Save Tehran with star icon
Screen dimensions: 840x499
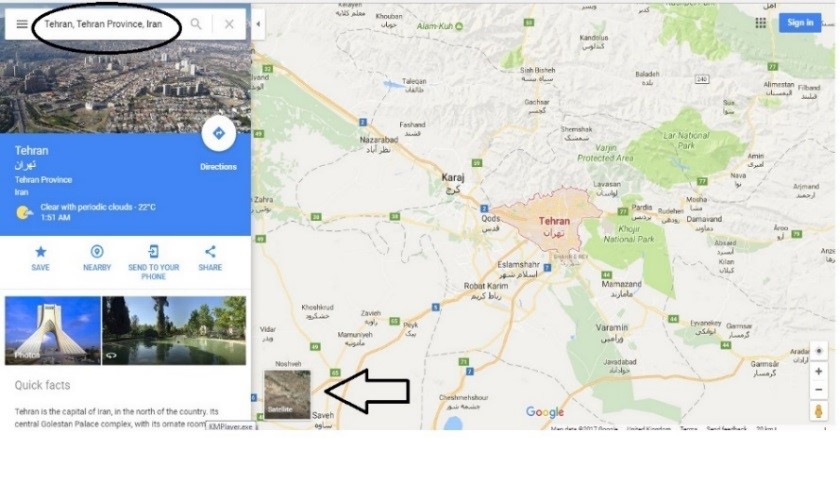pos(40,258)
